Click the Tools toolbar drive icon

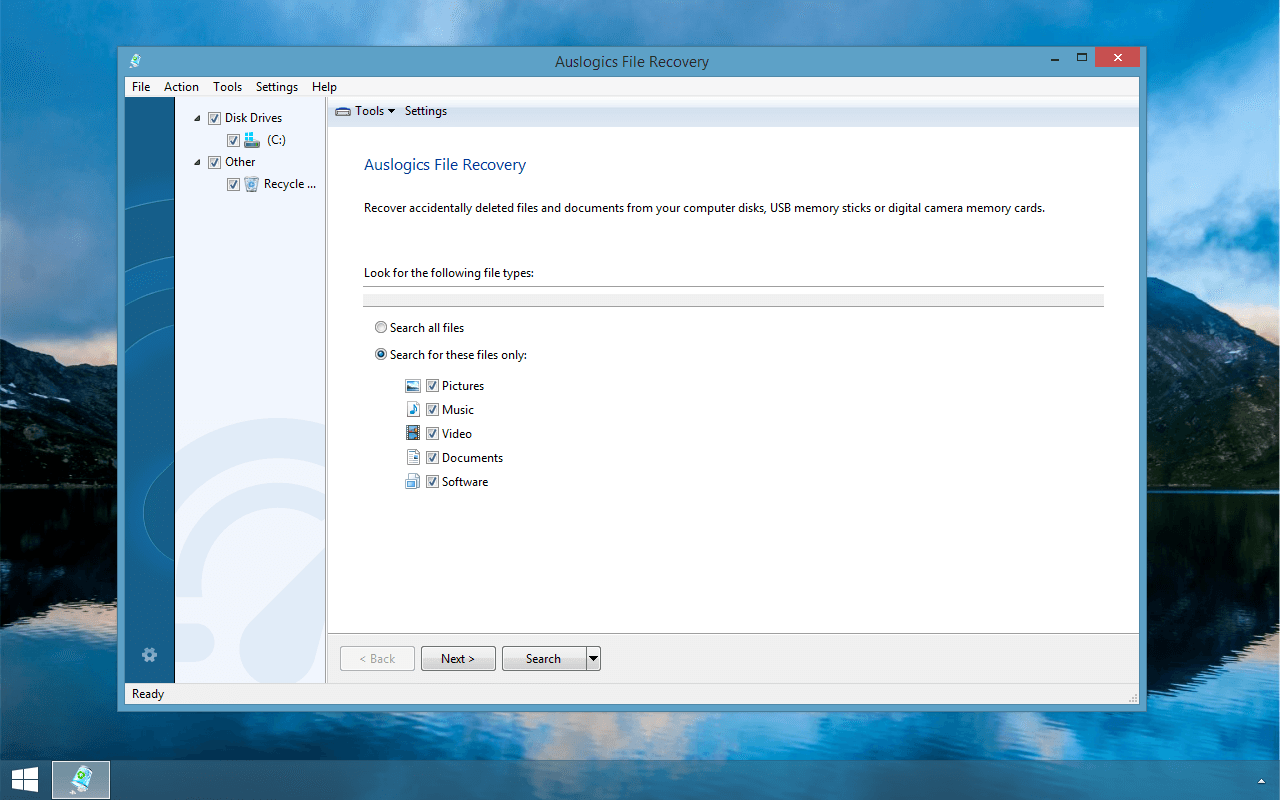[x=343, y=111]
